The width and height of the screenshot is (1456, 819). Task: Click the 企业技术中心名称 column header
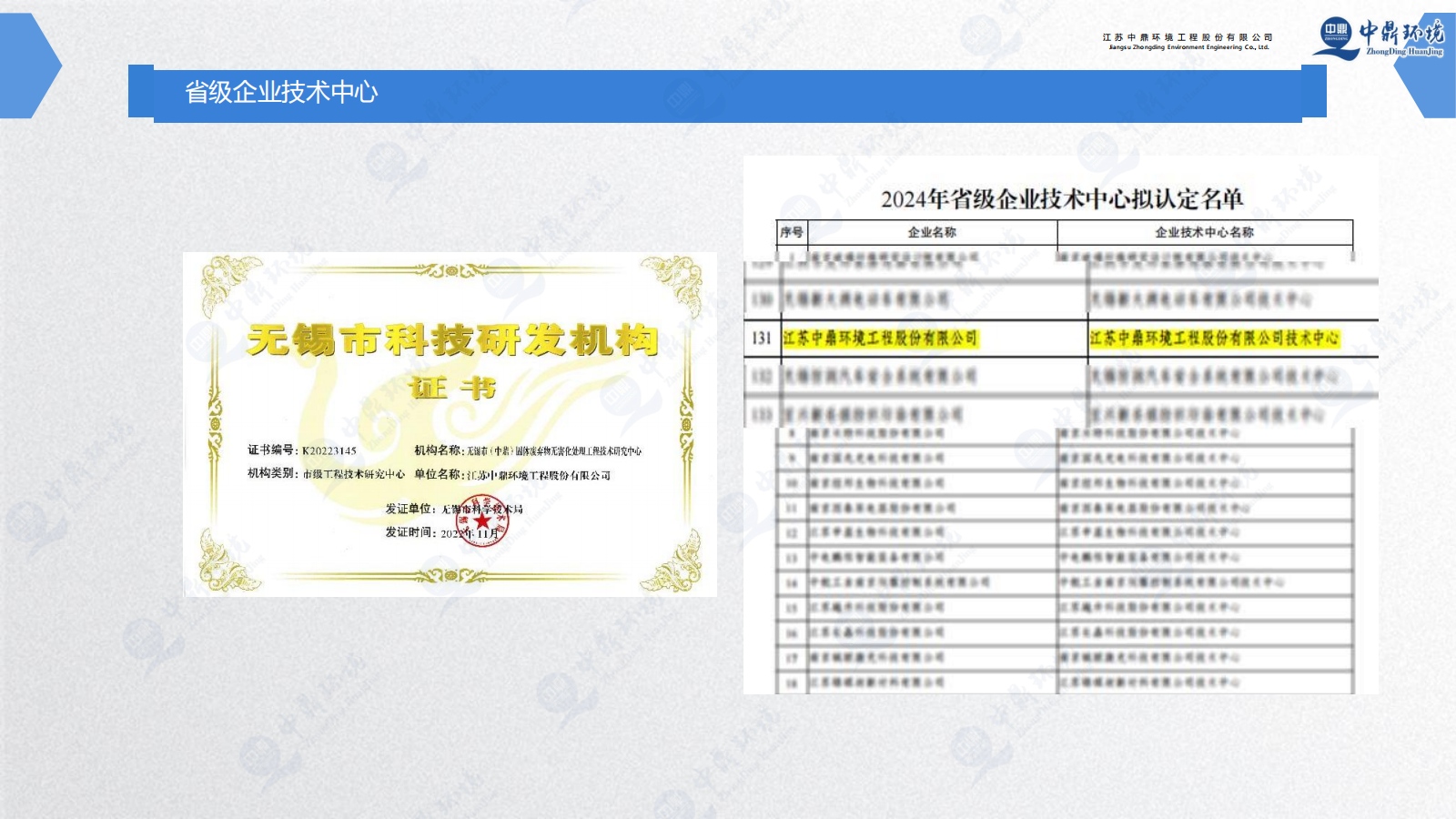1204,232
